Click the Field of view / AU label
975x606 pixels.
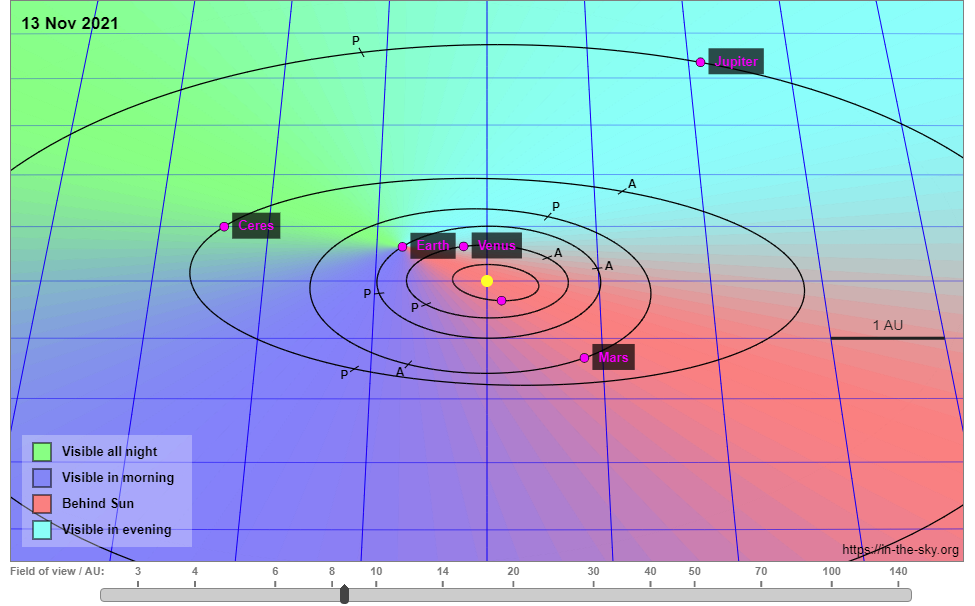(x=57, y=571)
